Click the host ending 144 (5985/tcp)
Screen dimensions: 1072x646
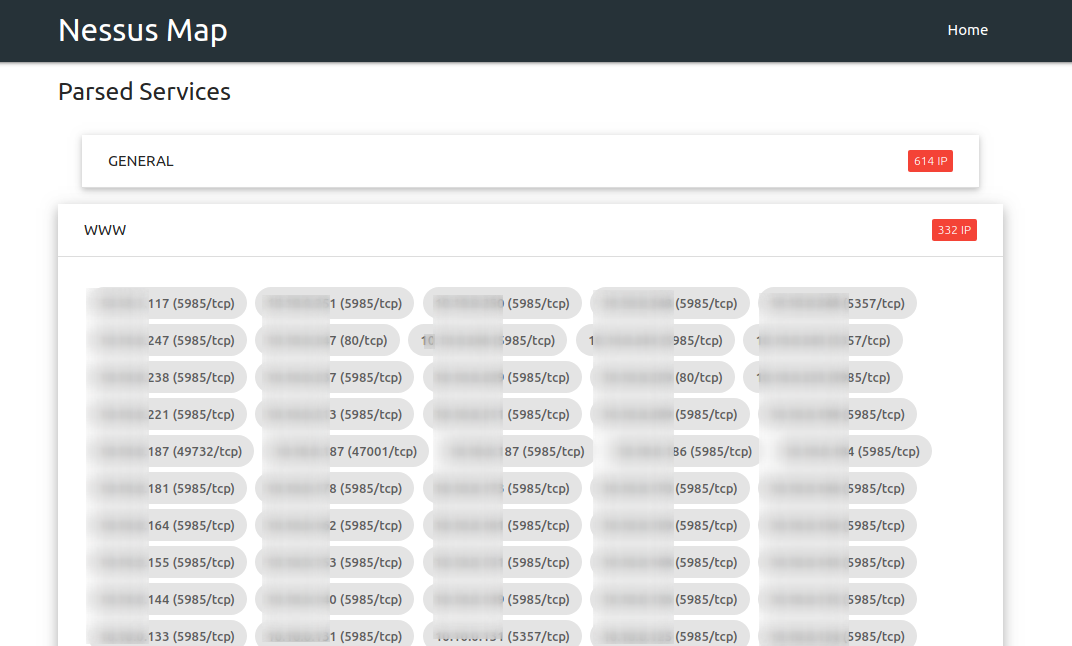point(166,599)
